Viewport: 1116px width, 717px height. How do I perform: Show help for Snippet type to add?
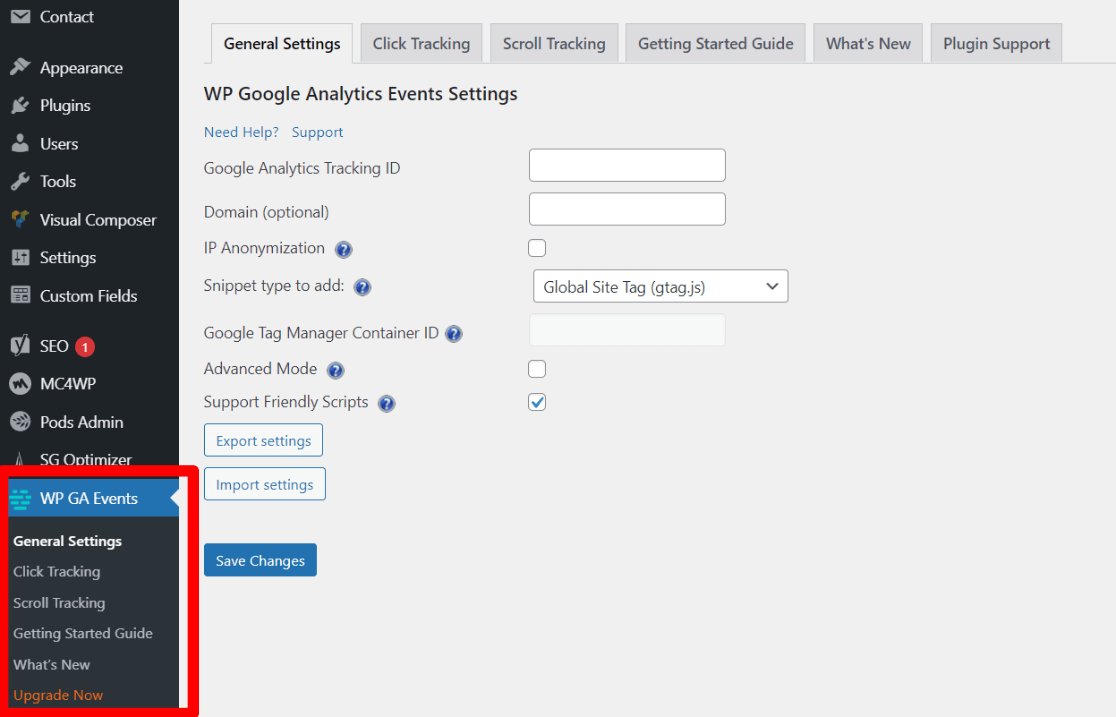click(x=362, y=287)
